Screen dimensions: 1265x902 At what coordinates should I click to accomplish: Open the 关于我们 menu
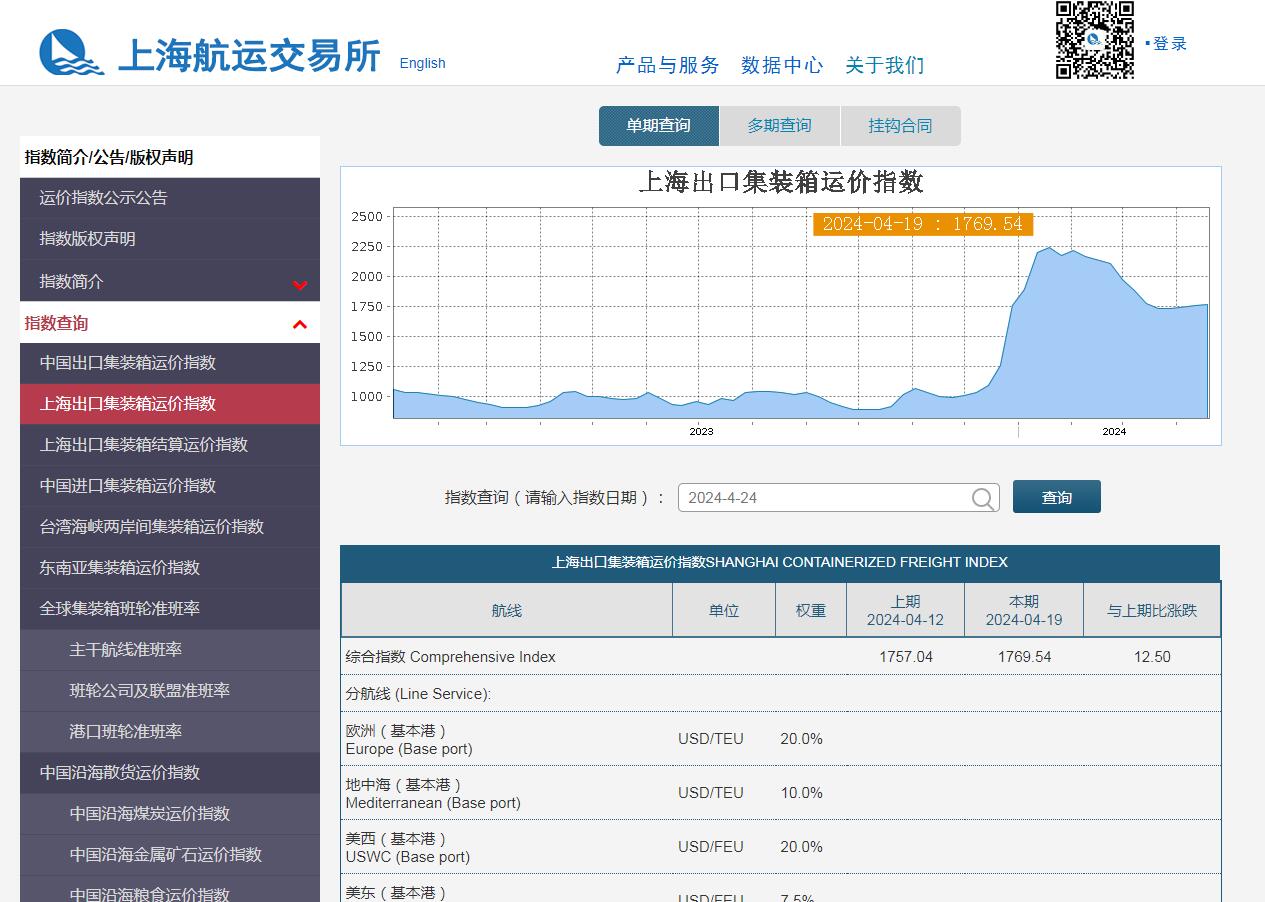point(885,65)
